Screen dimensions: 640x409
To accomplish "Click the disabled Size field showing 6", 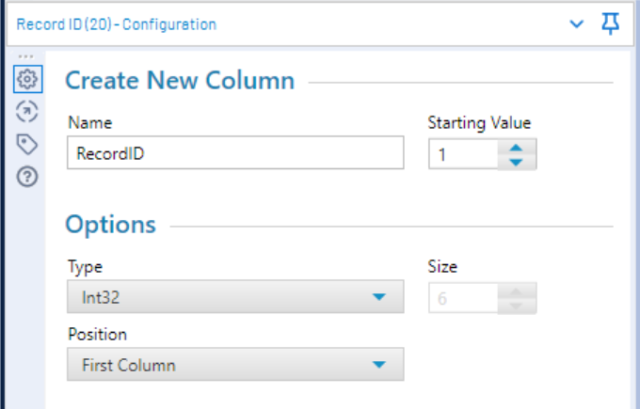I will 463,298.
